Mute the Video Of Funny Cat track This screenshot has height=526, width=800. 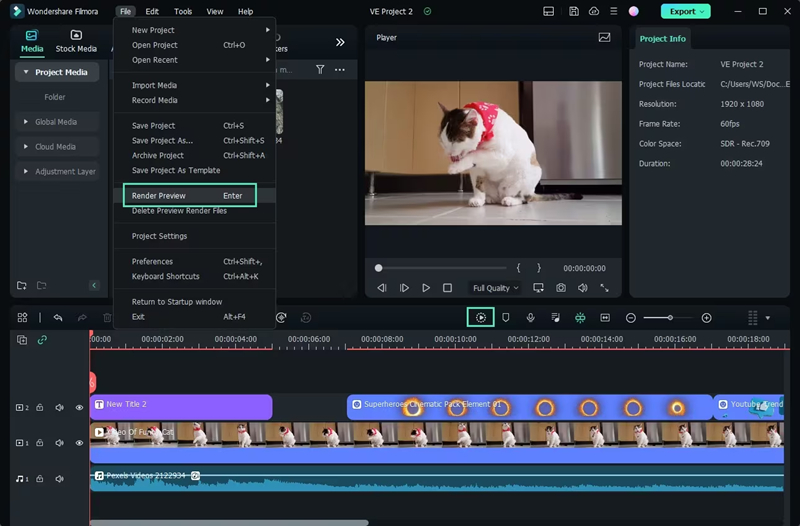pyautogui.click(x=59, y=443)
